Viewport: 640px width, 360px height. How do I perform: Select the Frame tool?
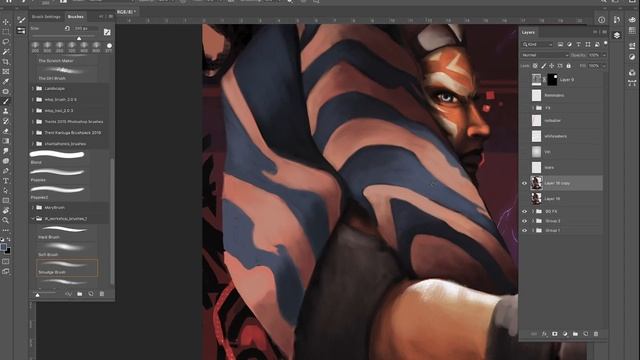tap(6, 71)
